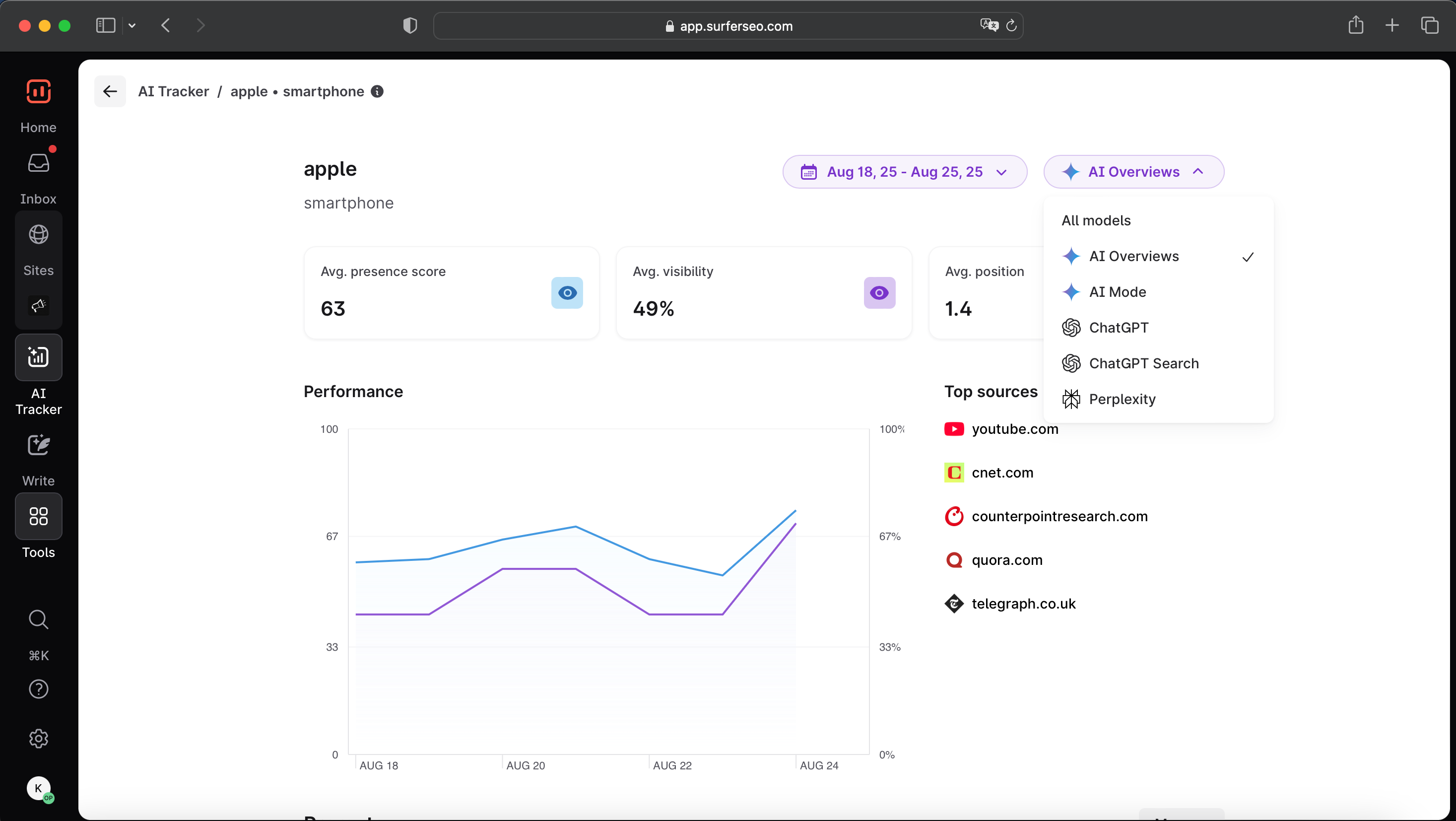Select AI Overviews in model list
Viewport: 1456px width, 821px height.
tap(1158, 256)
